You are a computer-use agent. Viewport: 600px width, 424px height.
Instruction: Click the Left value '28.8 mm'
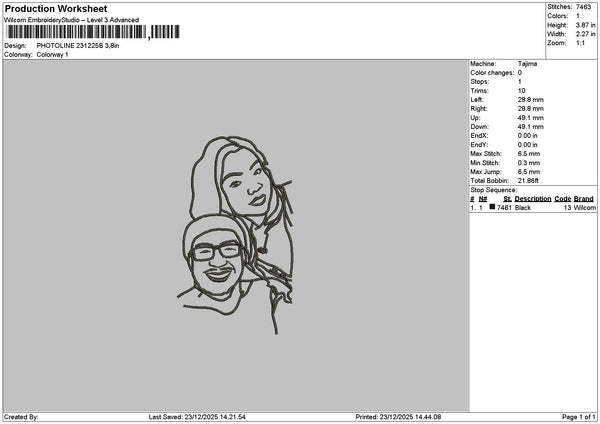(531, 100)
